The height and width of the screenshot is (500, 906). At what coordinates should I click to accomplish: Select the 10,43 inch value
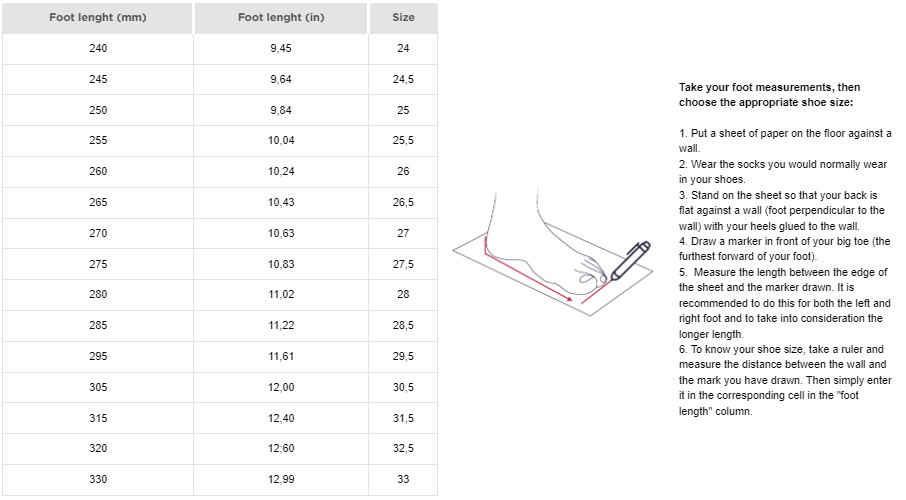coord(281,203)
